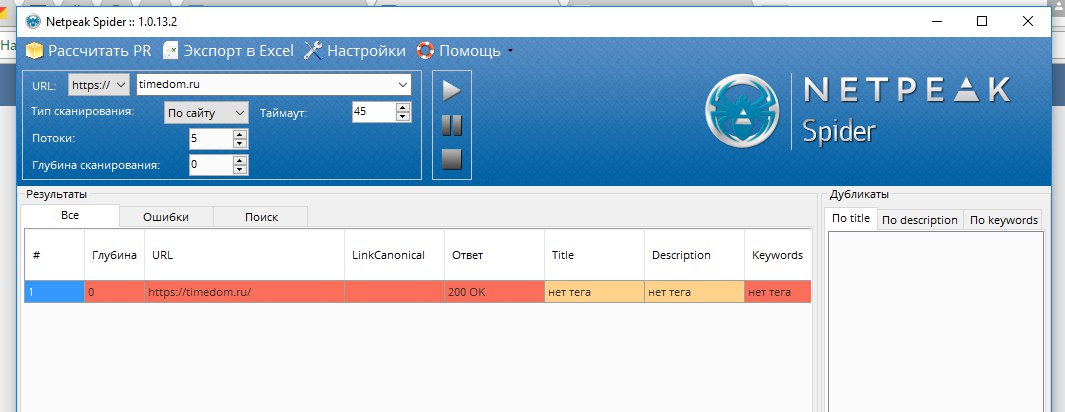Open the https:// protocol dropdown
Screen dimensions: 1065x412
point(98,86)
